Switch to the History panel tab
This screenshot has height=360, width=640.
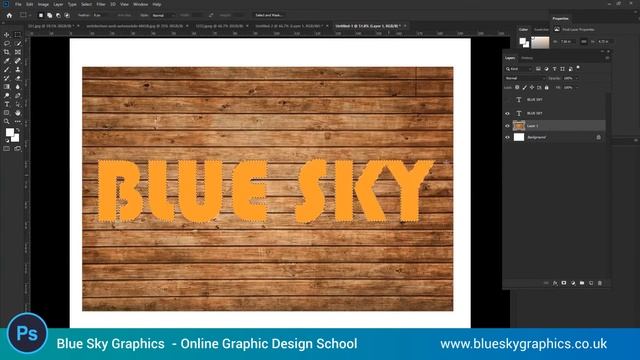[527, 58]
